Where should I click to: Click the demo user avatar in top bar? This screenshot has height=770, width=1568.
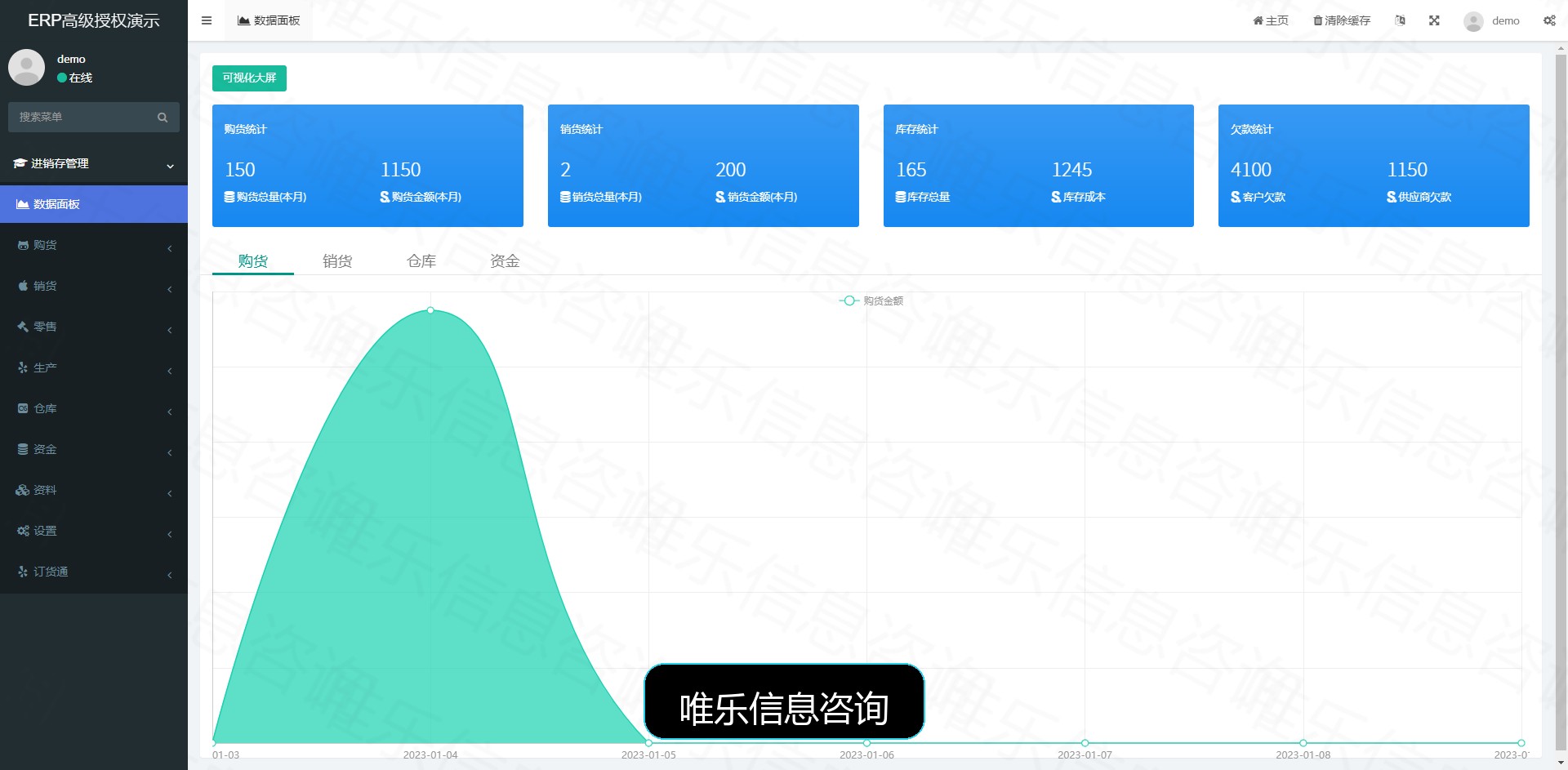coord(1473,21)
